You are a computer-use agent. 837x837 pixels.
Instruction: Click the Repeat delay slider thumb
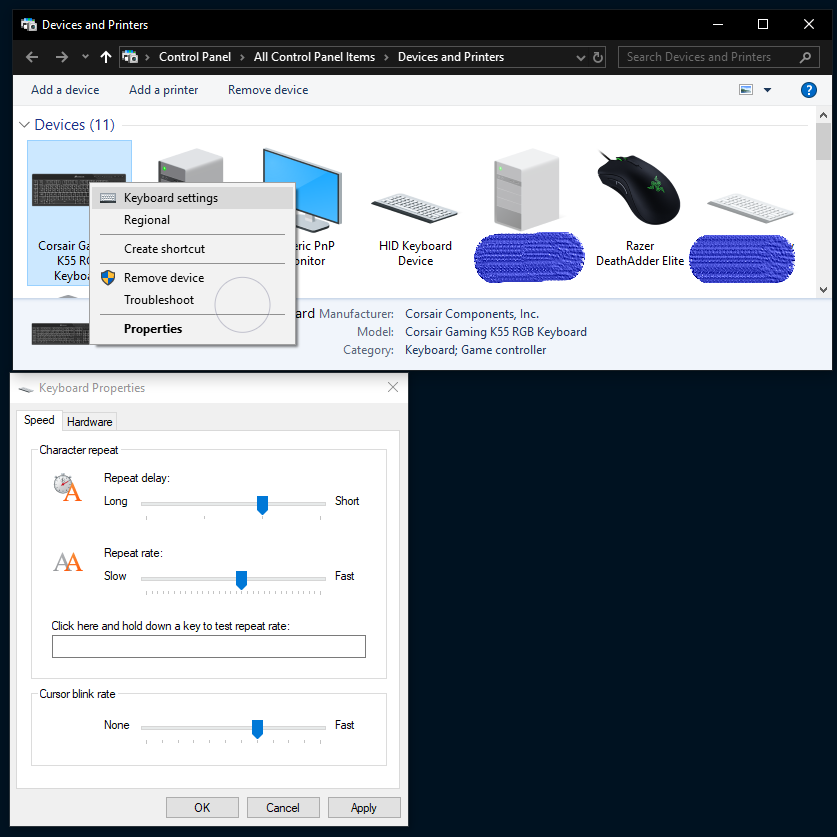click(262, 504)
